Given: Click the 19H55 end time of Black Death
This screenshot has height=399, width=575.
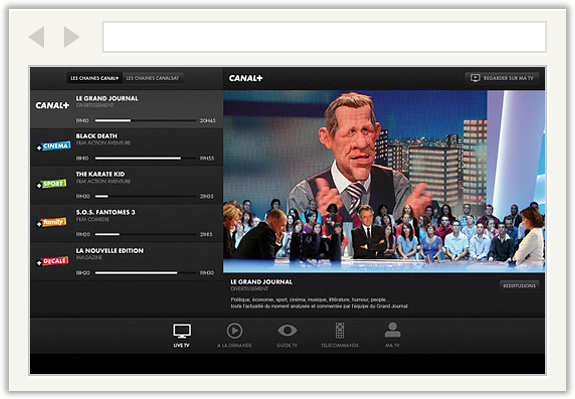Looking at the screenshot, I should click(207, 158).
